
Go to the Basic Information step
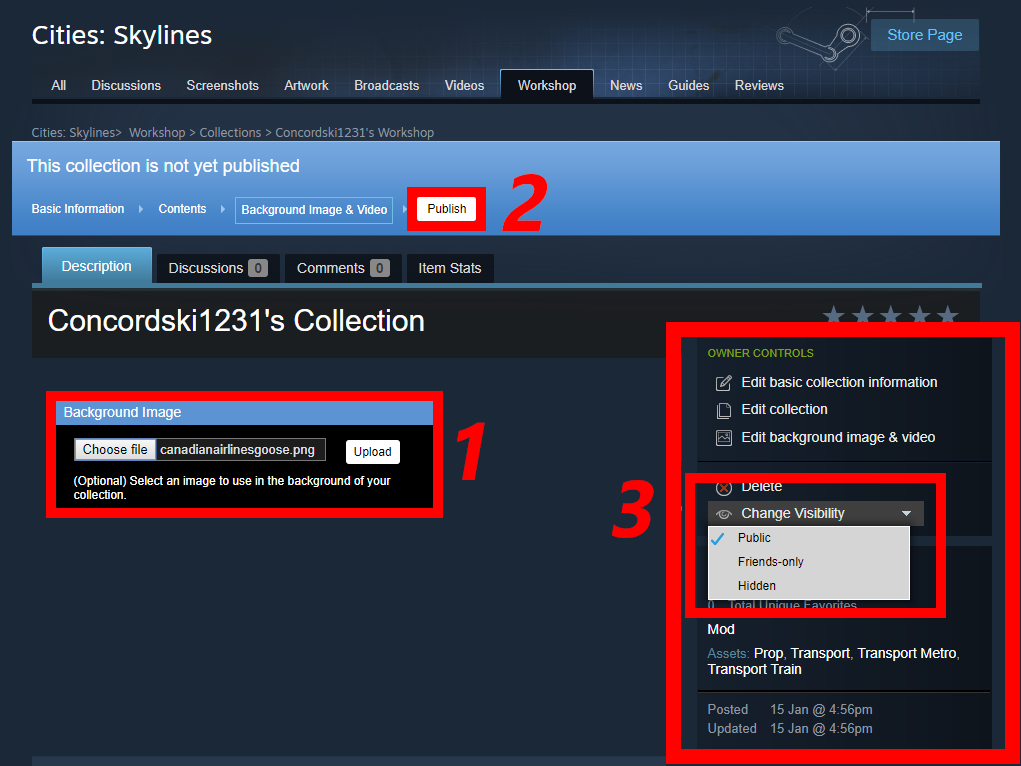point(77,209)
